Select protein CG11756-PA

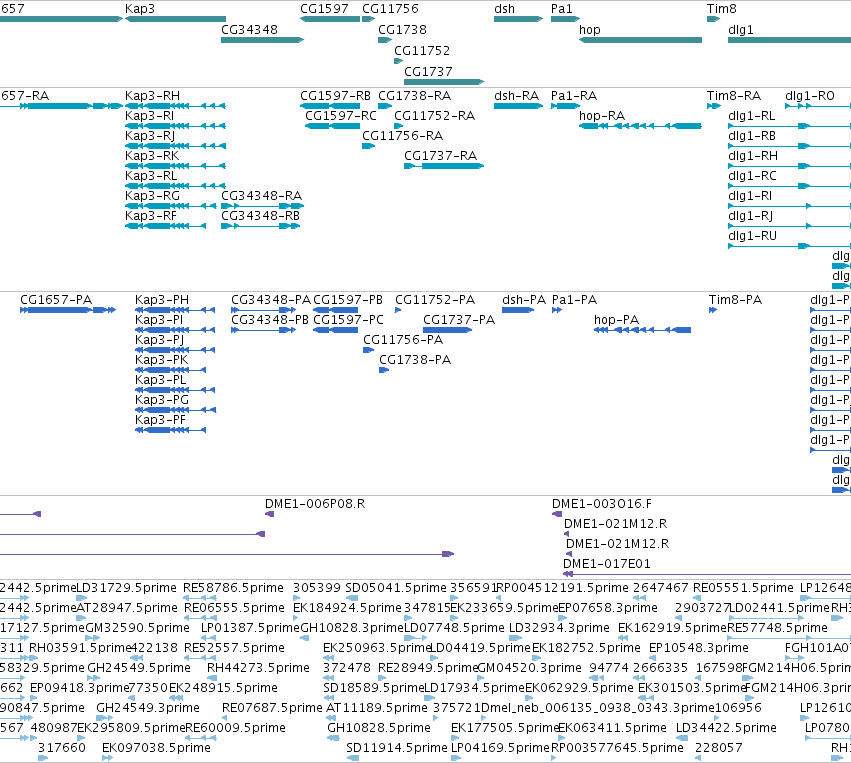[x=369, y=350]
